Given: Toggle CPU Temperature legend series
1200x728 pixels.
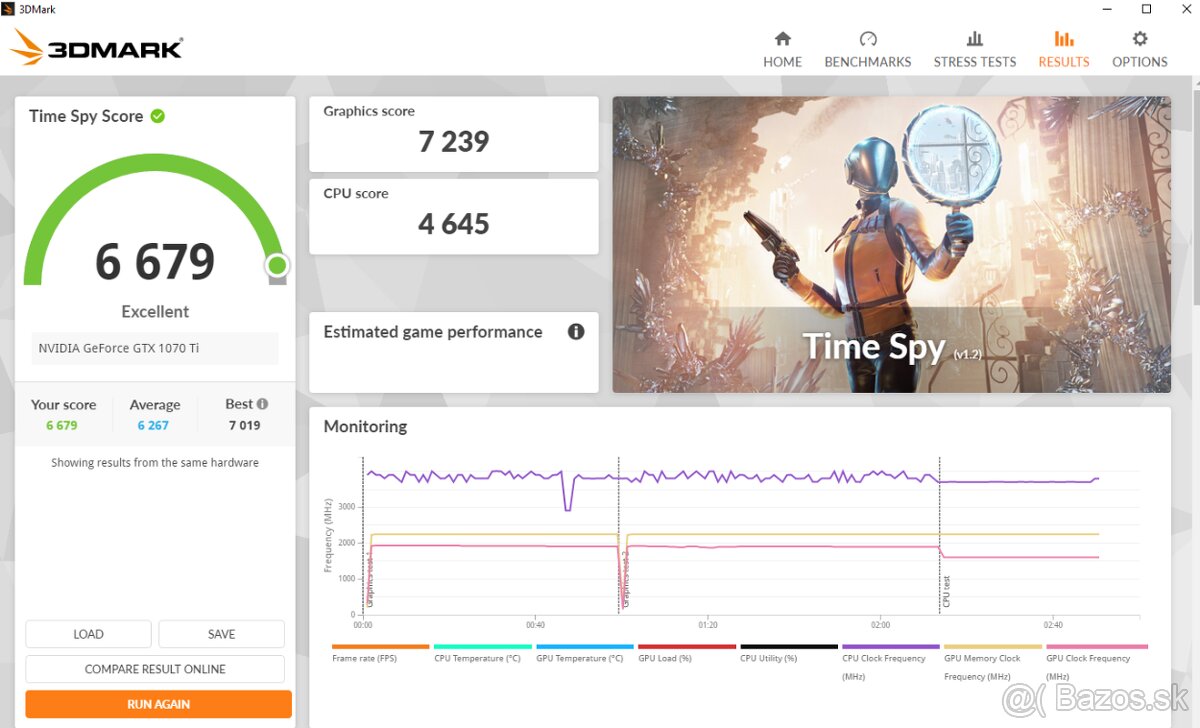Looking at the screenshot, I should (x=482, y=658).
